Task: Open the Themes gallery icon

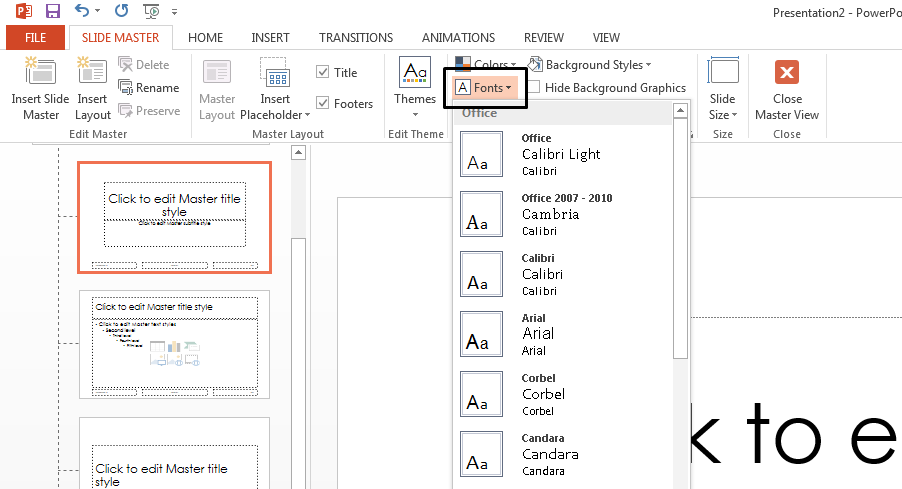Action: coord(415,72)
